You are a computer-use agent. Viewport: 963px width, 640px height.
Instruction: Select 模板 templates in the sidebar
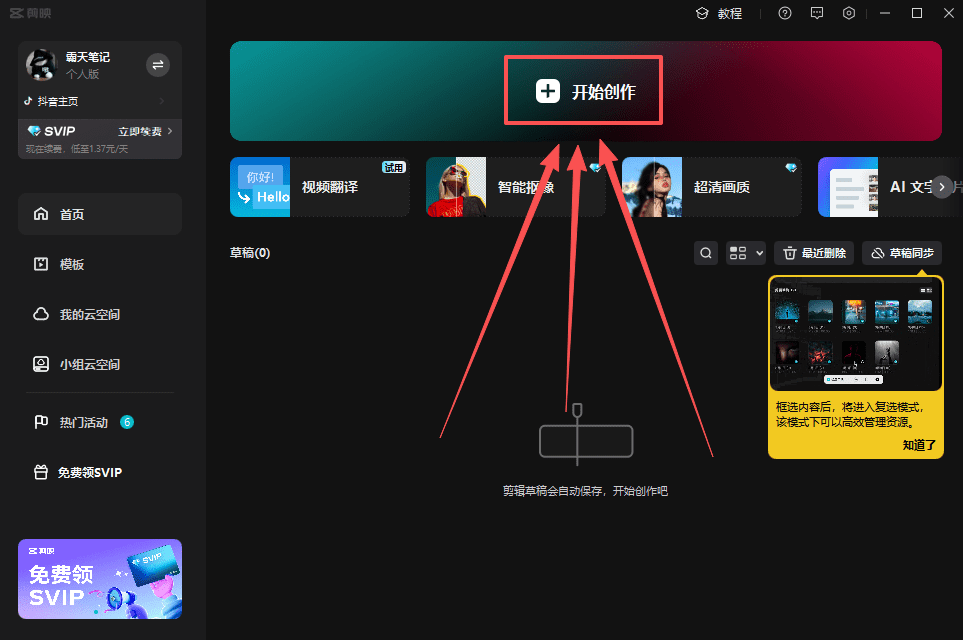(71, 264)
